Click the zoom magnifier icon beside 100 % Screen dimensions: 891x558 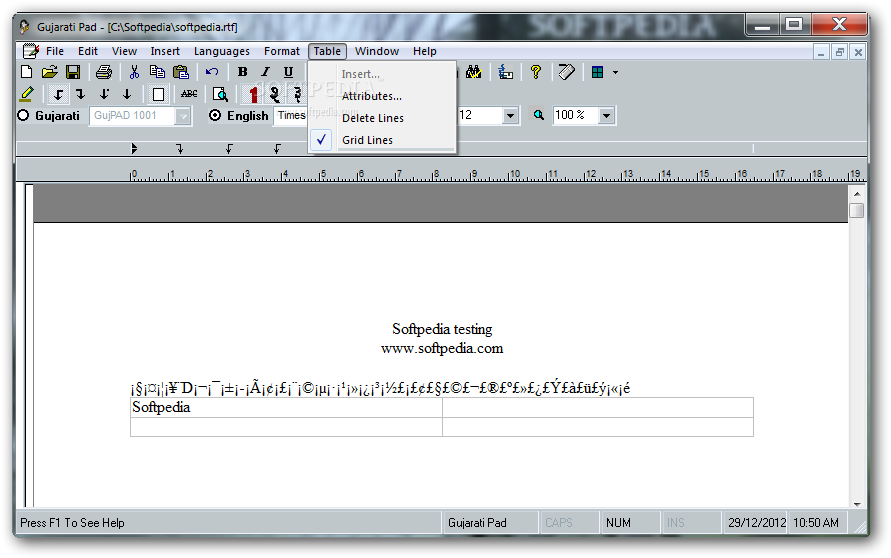pos(538,115)
